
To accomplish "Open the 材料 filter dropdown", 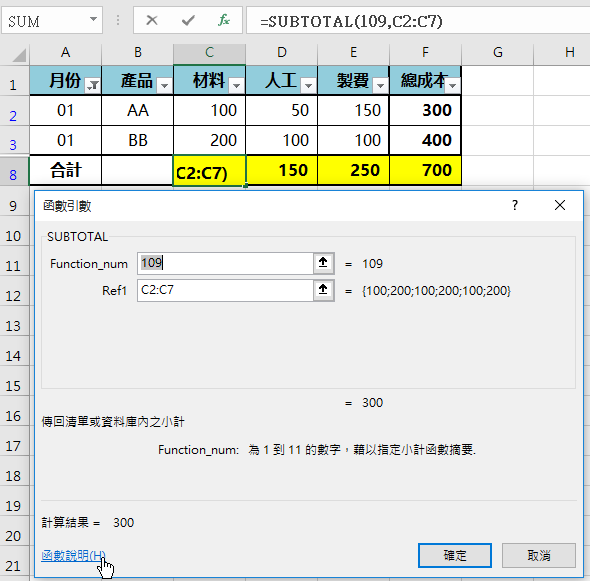I will coord(237,86).
